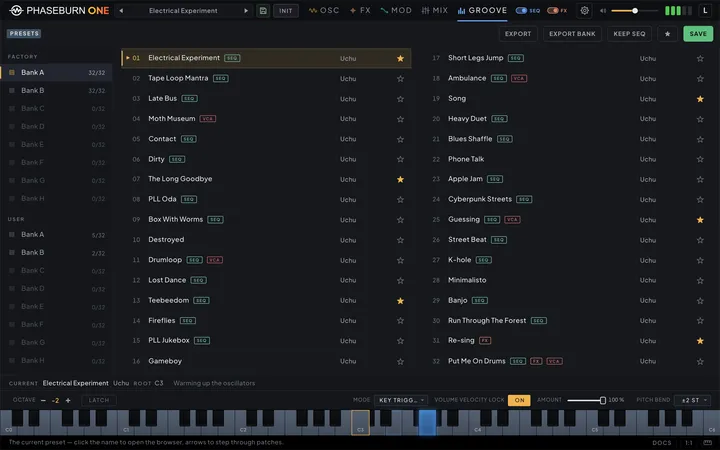Click the KEEP SEQ button
The height and width of the screenshot is (450, 720).
(x=629, y=34)
